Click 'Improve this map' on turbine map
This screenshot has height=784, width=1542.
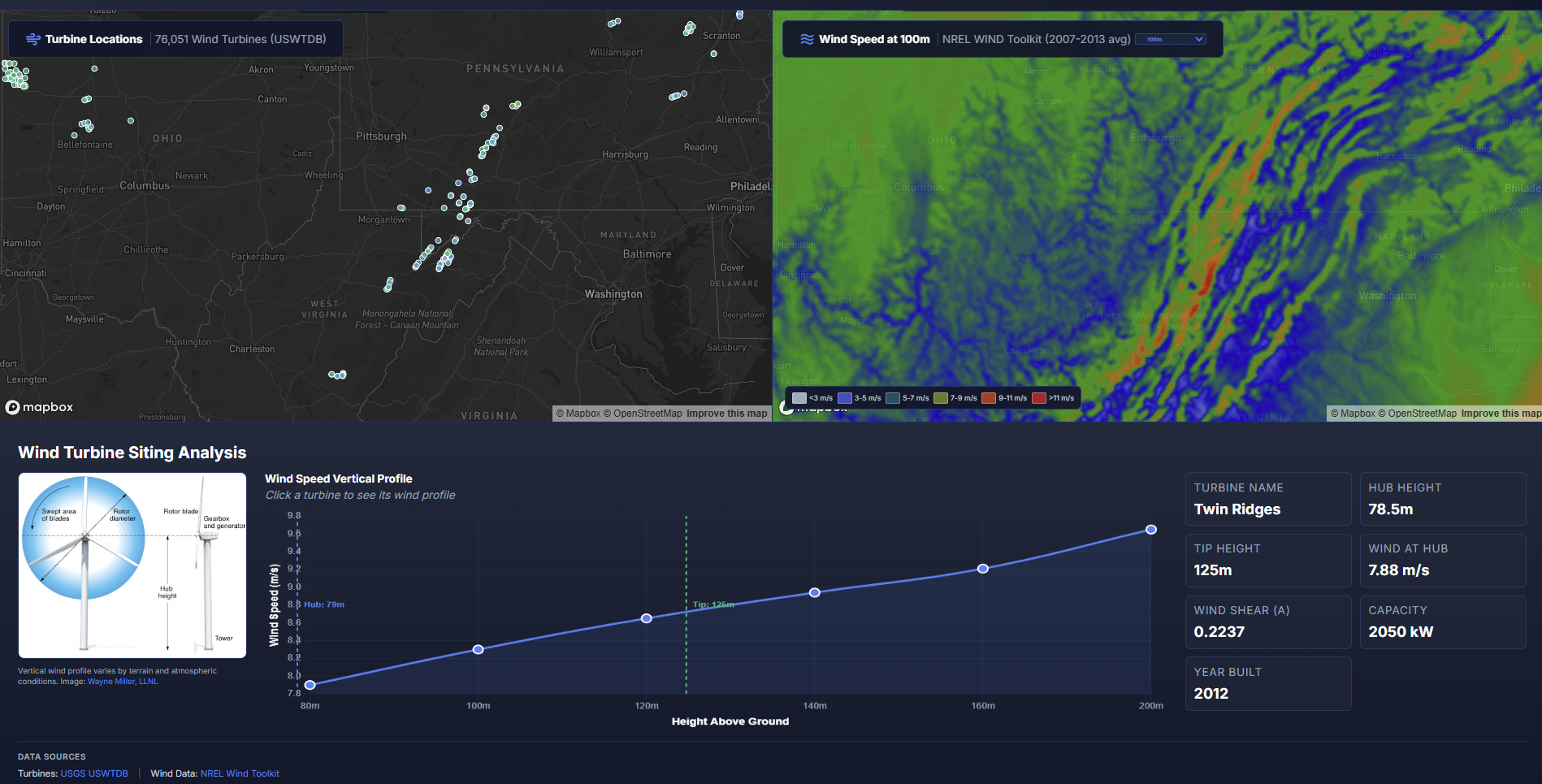coord(726,414)
